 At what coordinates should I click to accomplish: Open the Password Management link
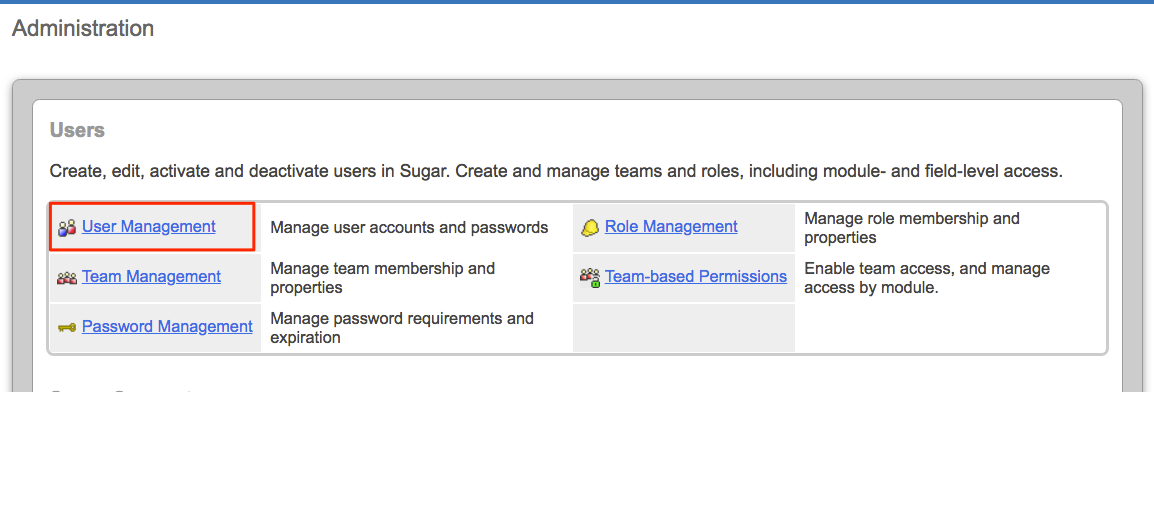pyautogui.click(x=167, y=327)
